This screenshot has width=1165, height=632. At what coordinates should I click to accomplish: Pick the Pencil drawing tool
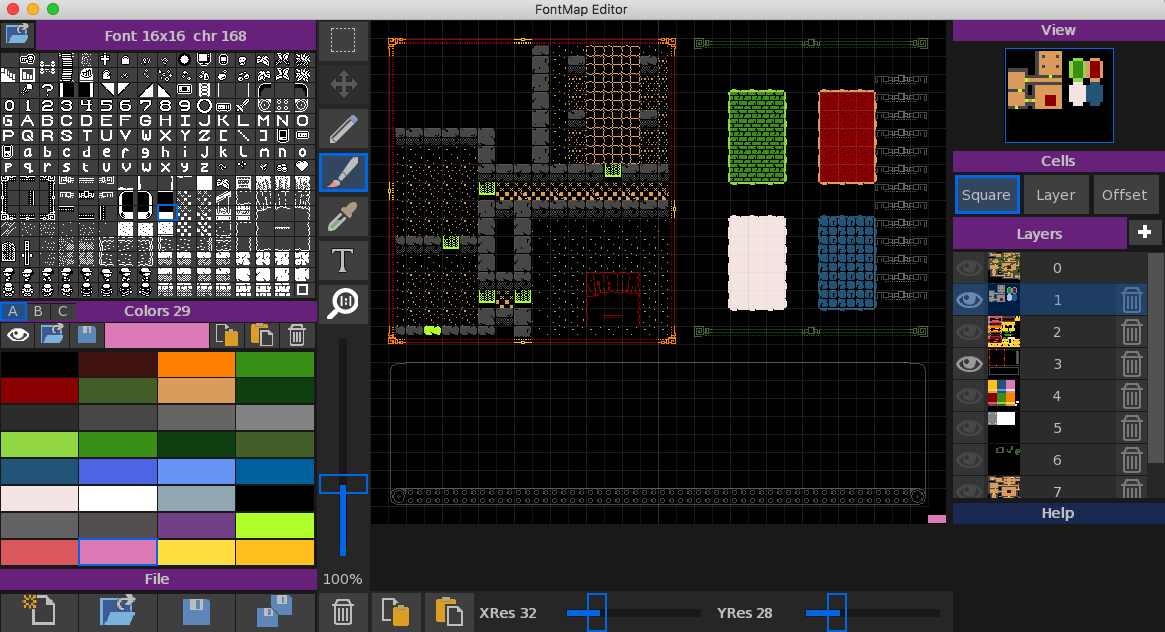pos(343,129)
